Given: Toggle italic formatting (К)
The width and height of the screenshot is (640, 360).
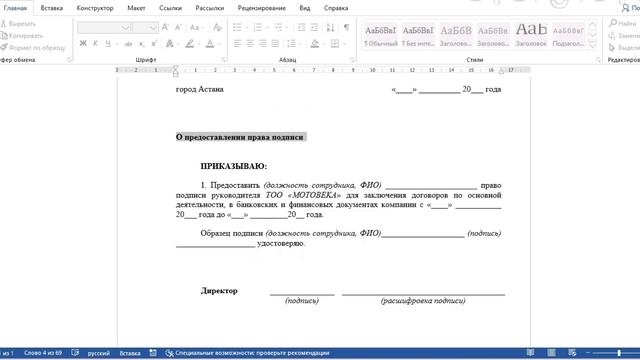Looking at the screenshot, I should point(95,43).
